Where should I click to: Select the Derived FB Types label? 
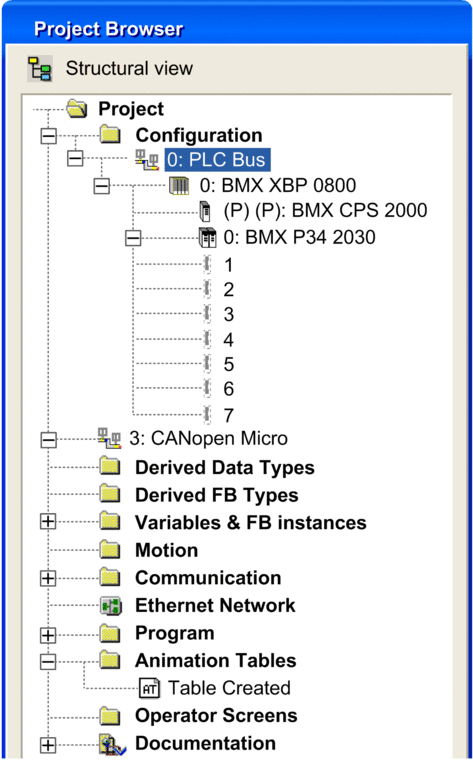click(216, 495)
